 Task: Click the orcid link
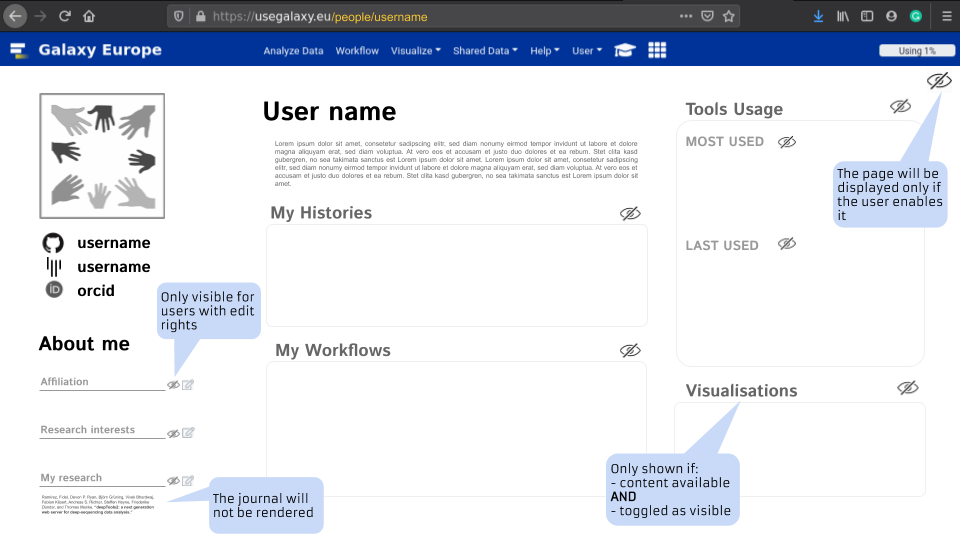pos(96,291)
